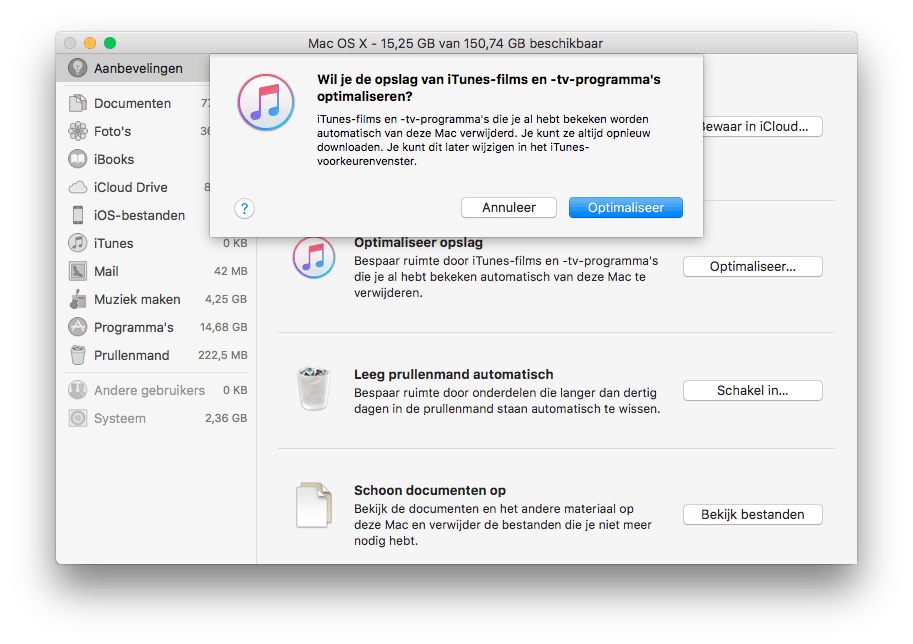913x644 pixels.
Task: Click the 42 MB size value
Action: 231,271
